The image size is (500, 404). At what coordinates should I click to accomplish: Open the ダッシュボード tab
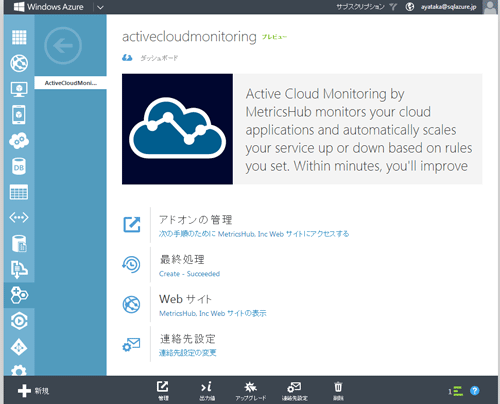click(159, 58)
